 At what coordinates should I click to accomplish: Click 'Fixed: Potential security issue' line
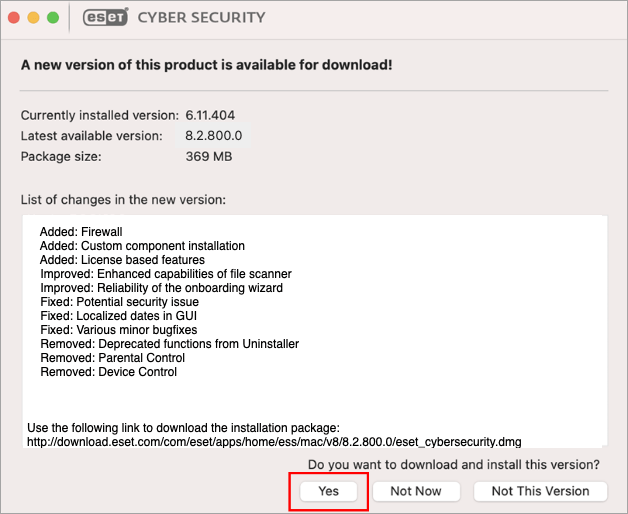click(x=119, y=302)
